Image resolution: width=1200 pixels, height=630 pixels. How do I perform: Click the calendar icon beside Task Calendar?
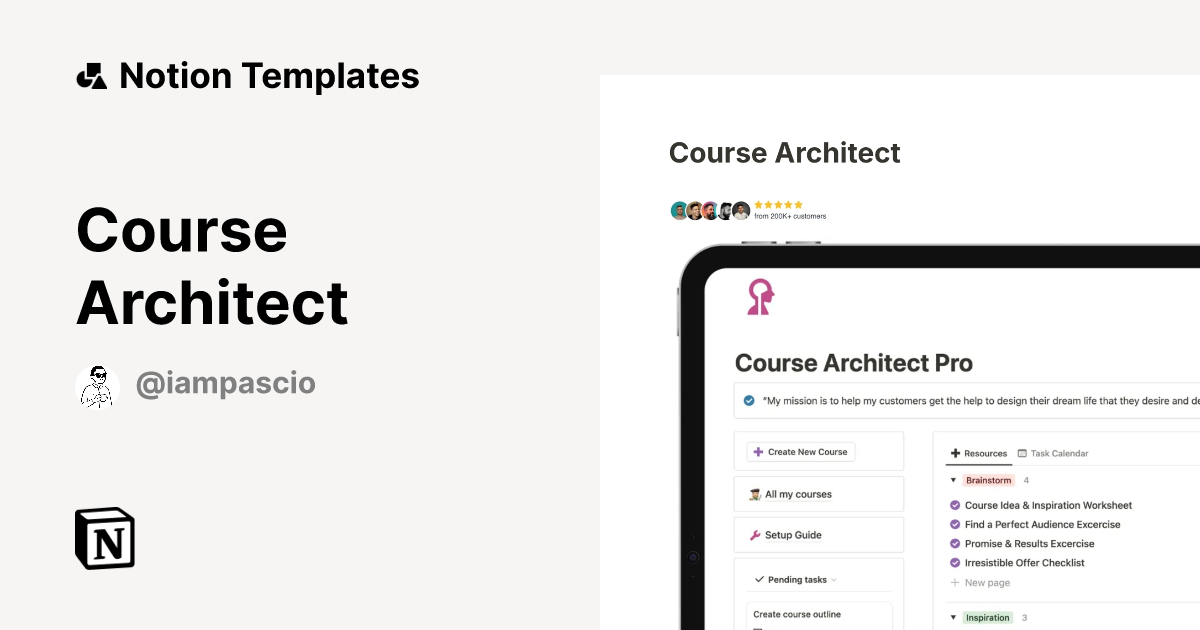click(1021, 453)
